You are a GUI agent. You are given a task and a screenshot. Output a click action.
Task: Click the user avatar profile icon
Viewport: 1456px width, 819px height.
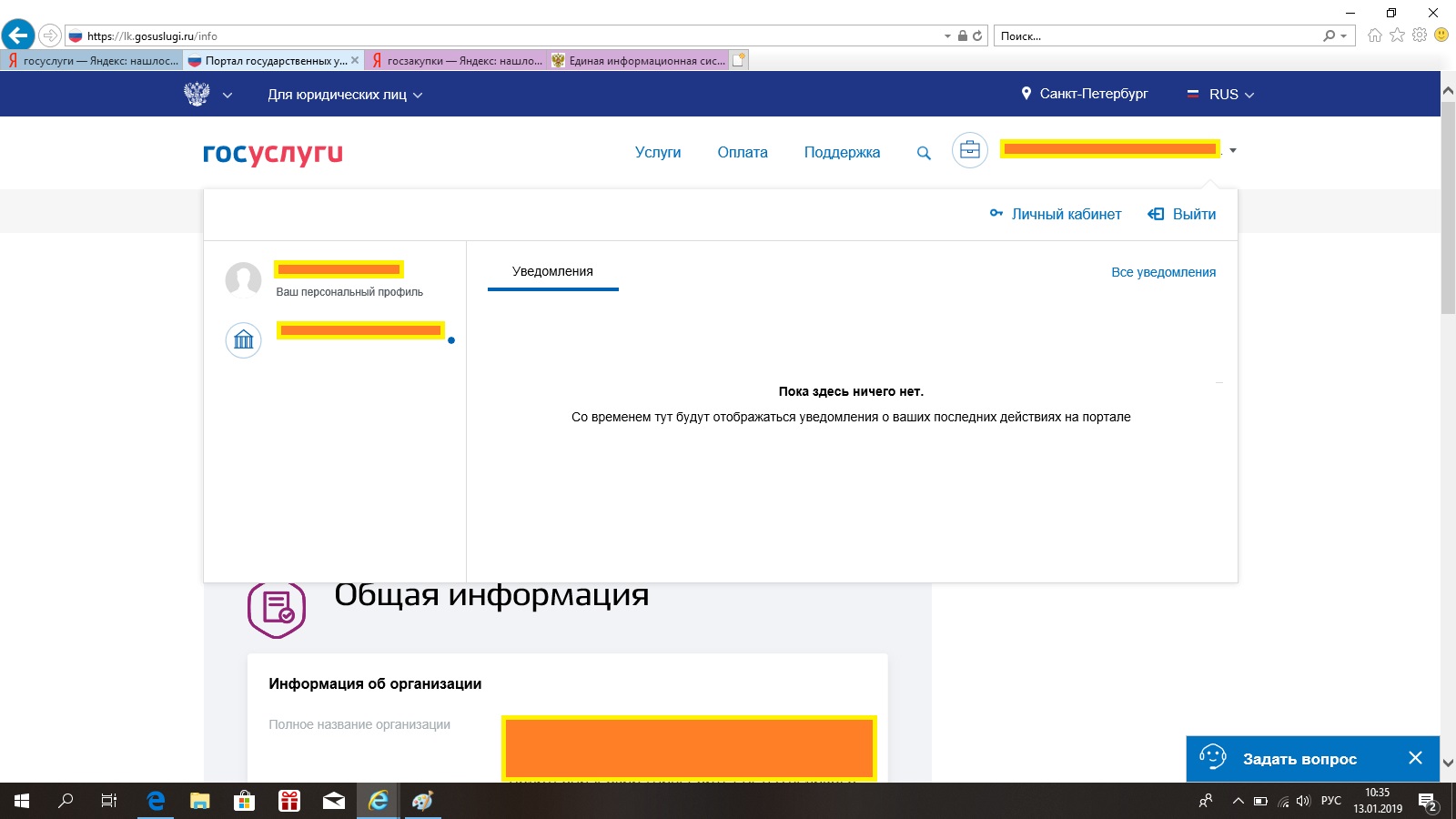(x=243, y=279)
